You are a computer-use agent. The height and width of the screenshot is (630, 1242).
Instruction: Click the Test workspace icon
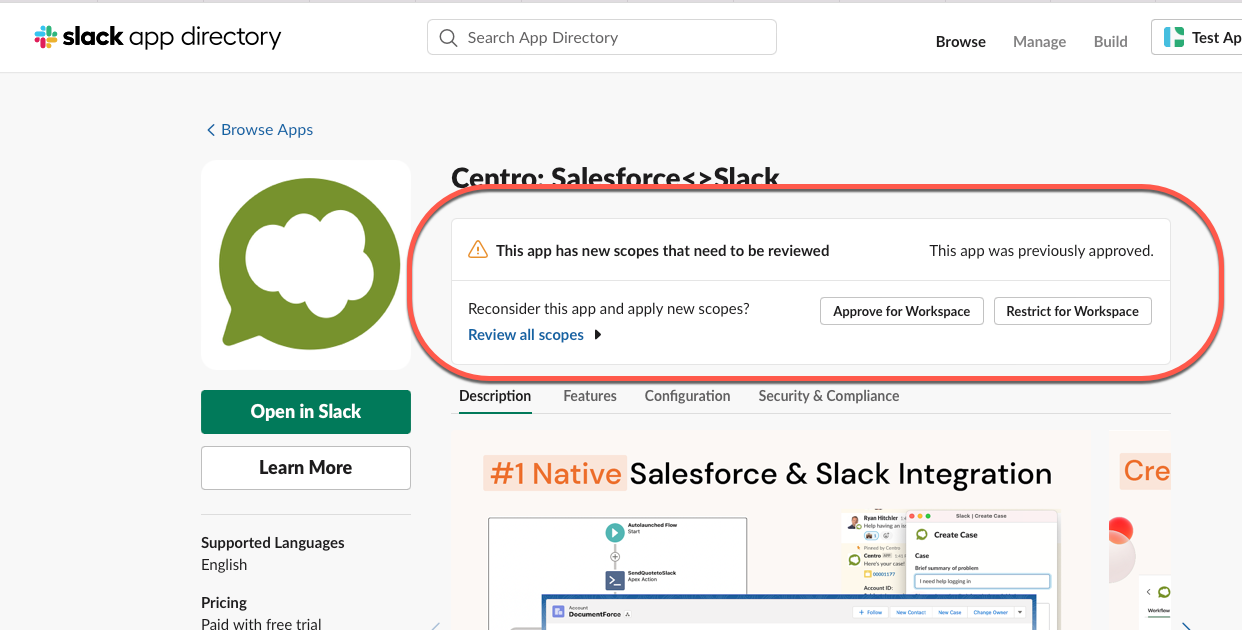tap(1173, 38)
